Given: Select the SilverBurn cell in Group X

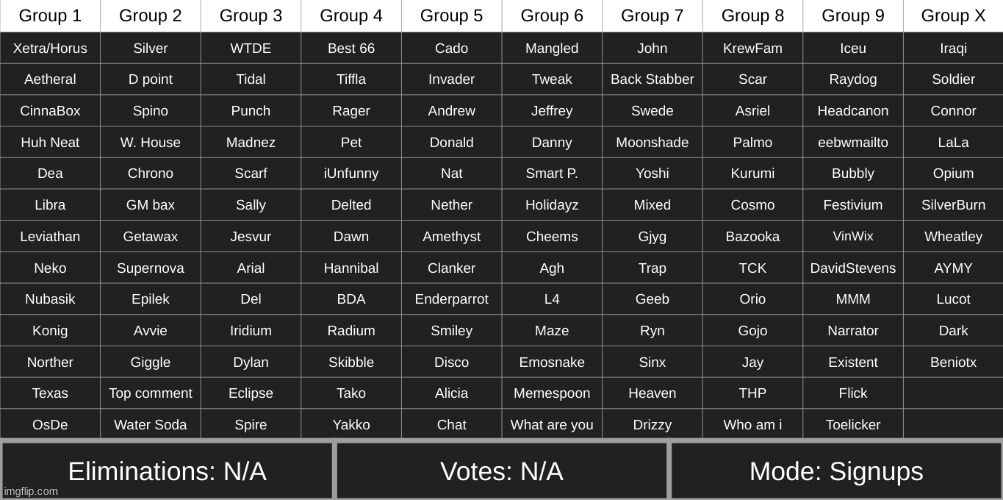Looking at the screenshot, I should tap(952, 205).
